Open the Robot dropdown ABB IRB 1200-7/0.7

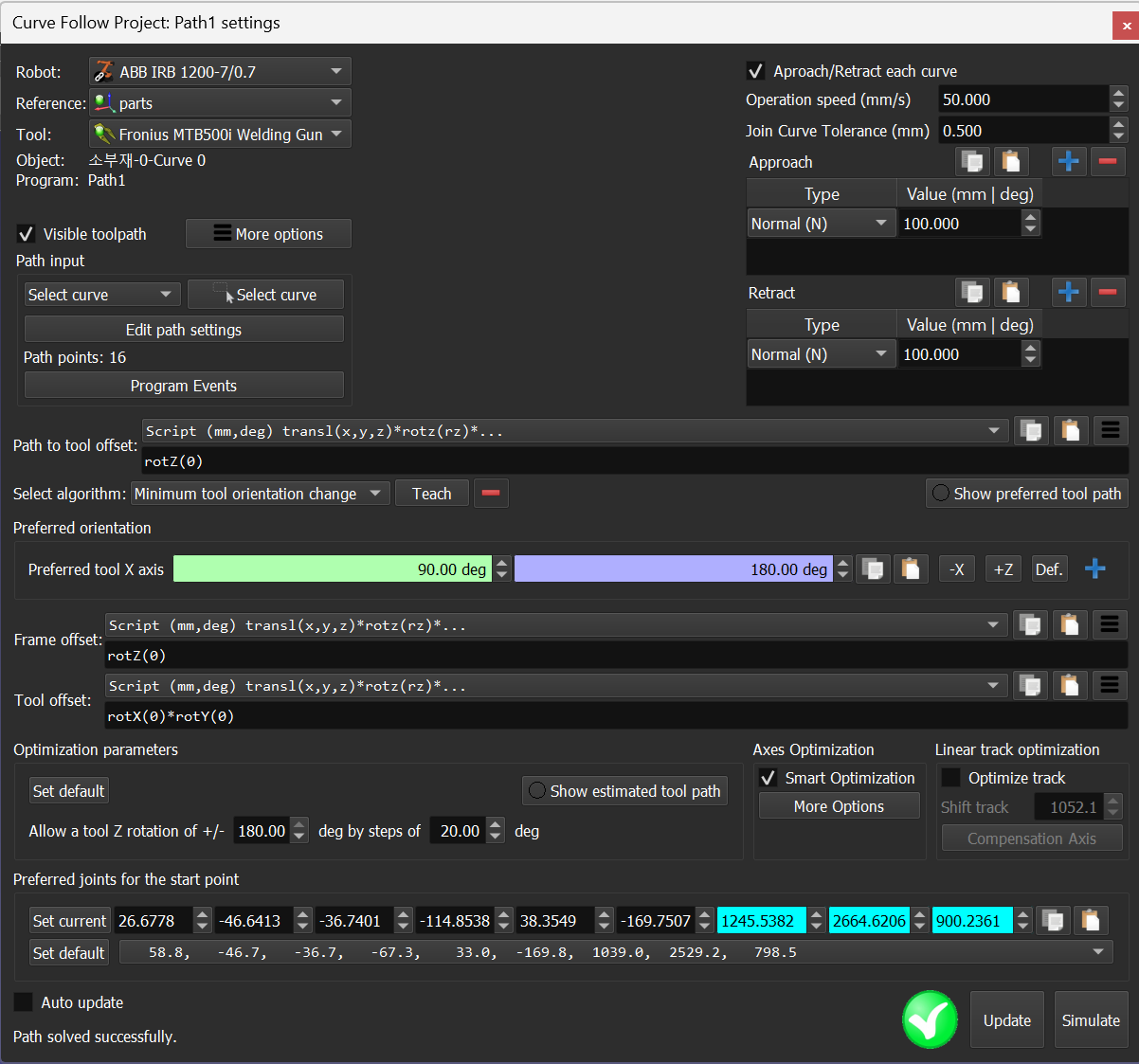coord(220,72)
